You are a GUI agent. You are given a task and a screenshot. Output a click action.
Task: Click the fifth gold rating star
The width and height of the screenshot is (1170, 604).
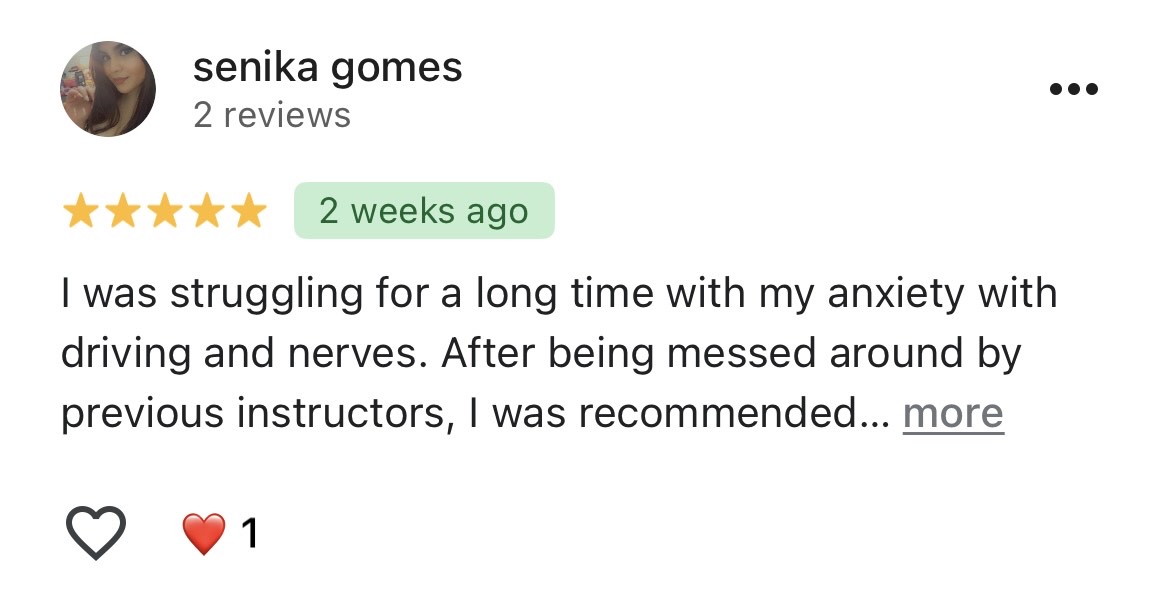(x=248, y=212)
